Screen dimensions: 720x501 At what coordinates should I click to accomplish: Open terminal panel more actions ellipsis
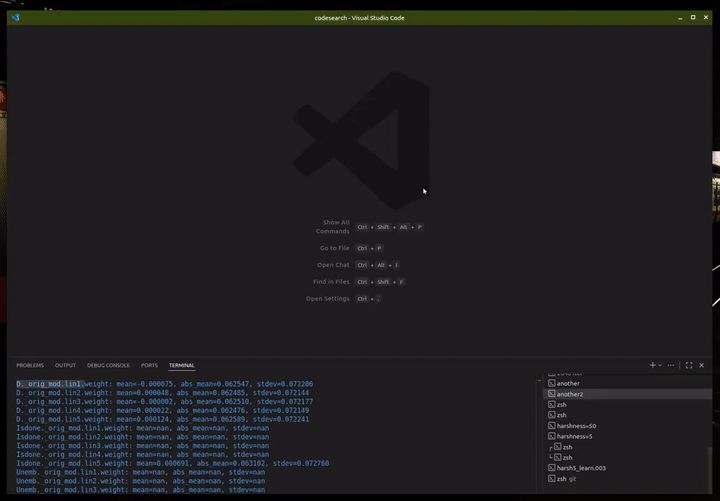(x=671, y=365)
